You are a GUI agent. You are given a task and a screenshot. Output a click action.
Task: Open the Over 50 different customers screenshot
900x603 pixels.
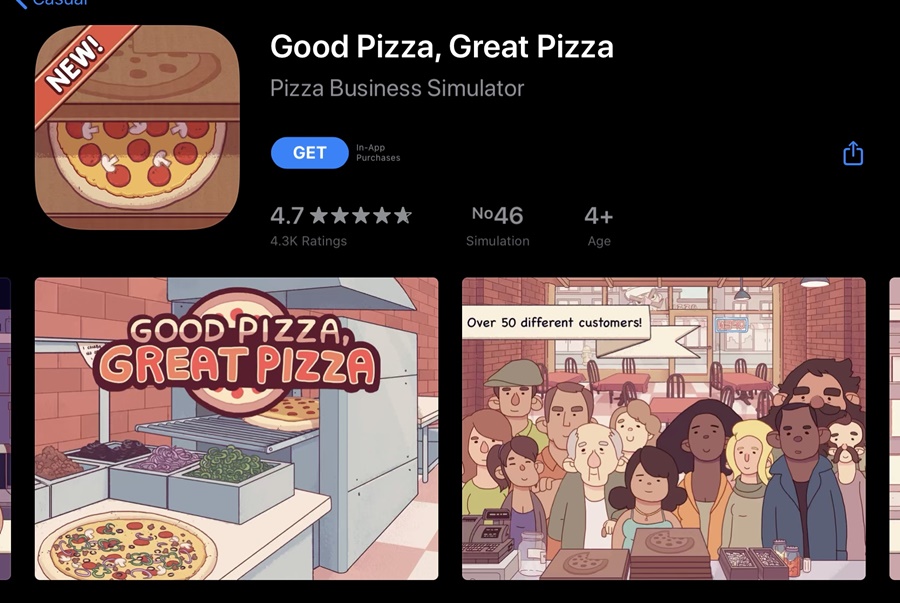(664, 429)
